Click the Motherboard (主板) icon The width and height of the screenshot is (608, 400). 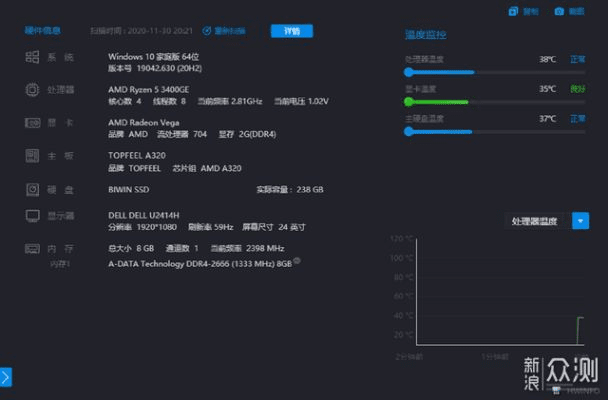click(x=32, y=156)
